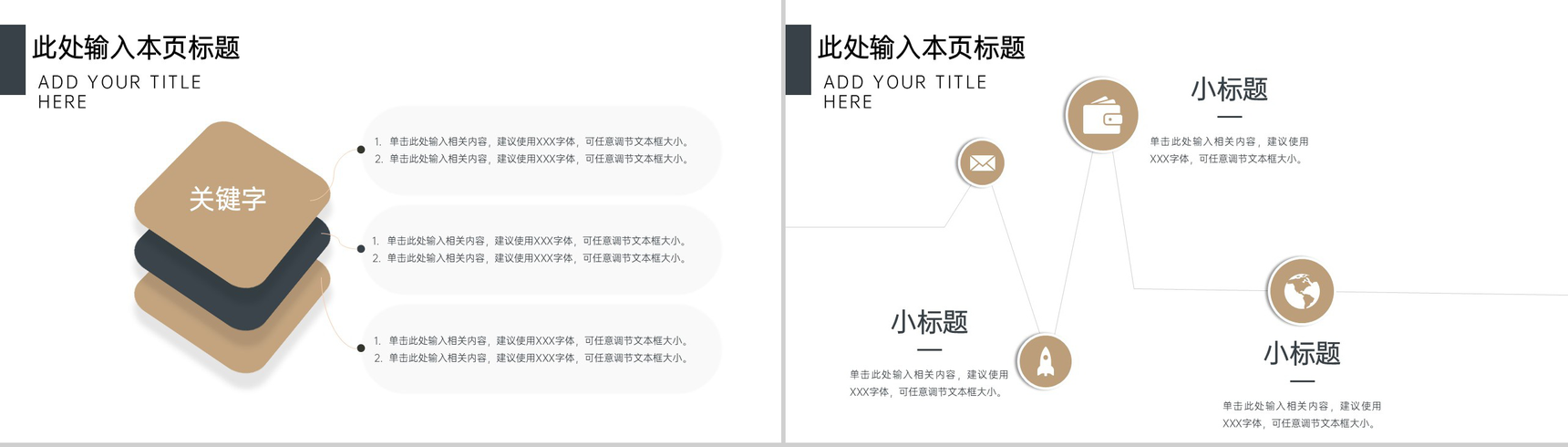Click the right slide's 此处输入本页标题 title
This screenshot has height=447, width=1568.
coord(922,47)
